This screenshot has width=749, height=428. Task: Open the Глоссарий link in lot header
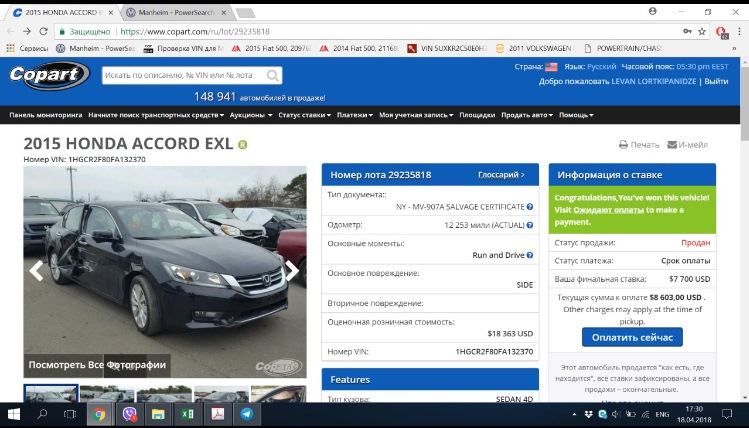(500, 174)
